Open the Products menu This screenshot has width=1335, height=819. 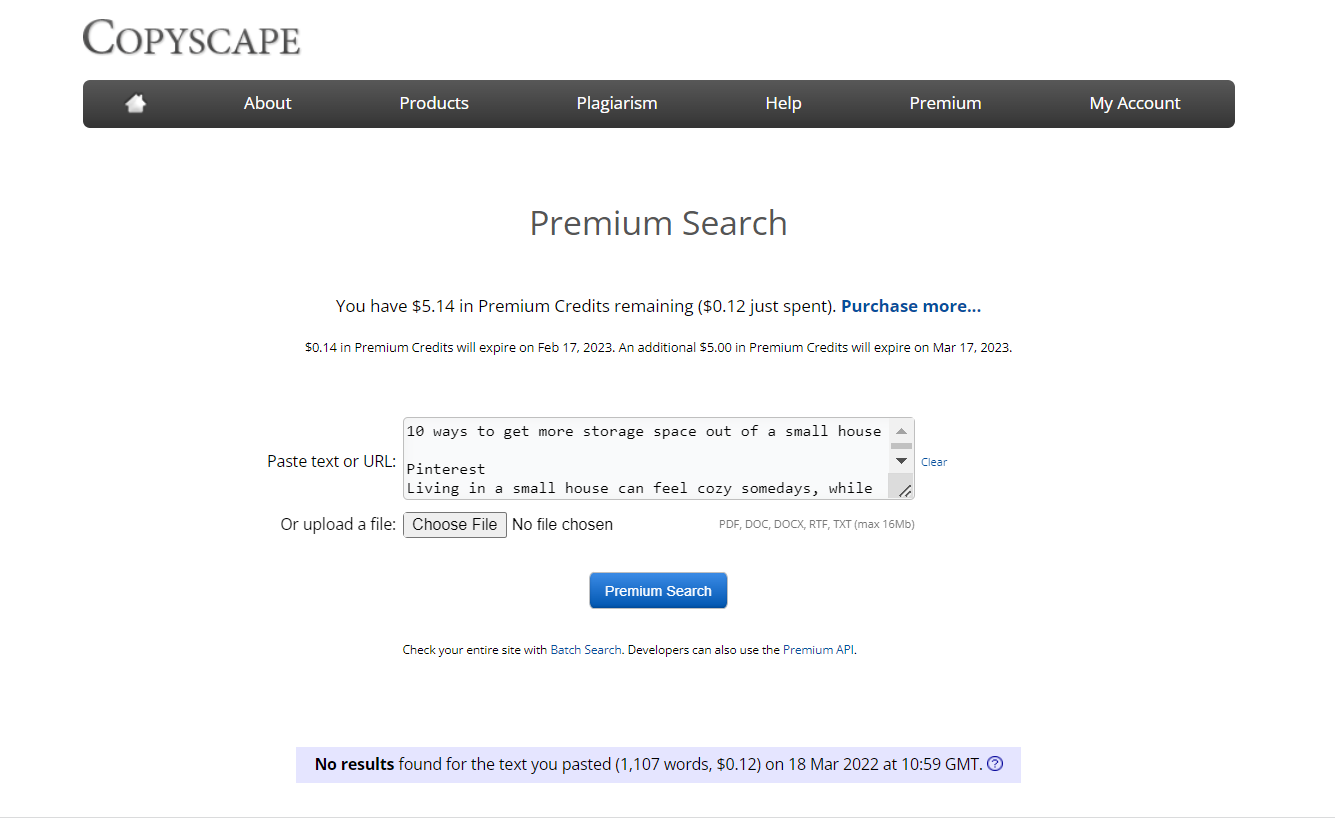coord(434,103)
